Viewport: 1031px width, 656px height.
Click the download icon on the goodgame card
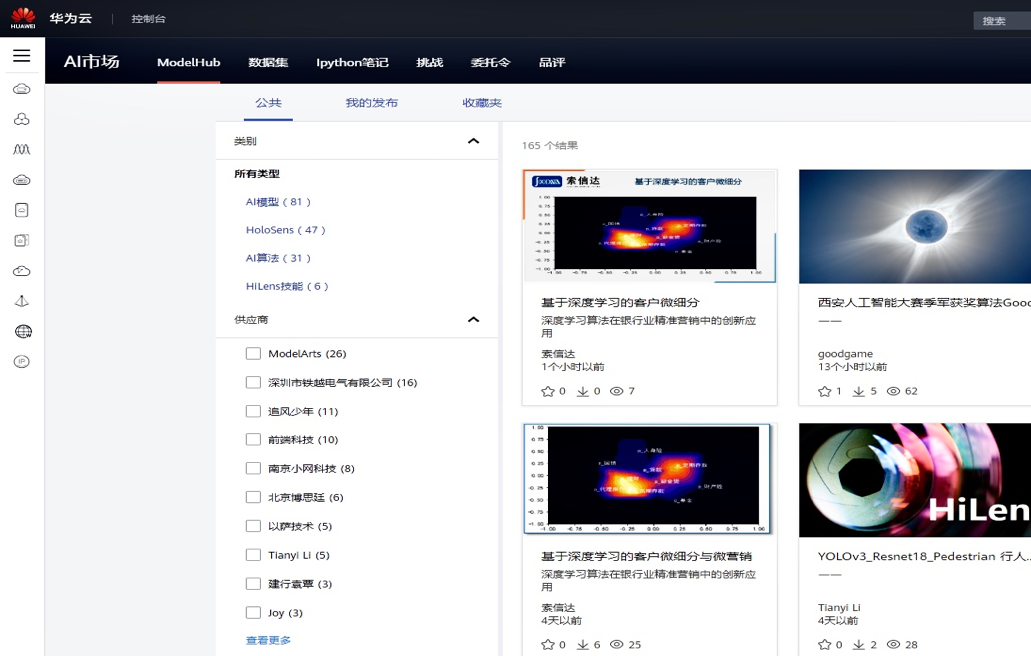tap(858, 392)
